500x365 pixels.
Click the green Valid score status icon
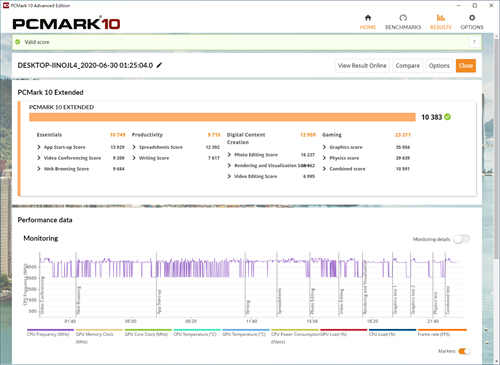pos(18,42)
